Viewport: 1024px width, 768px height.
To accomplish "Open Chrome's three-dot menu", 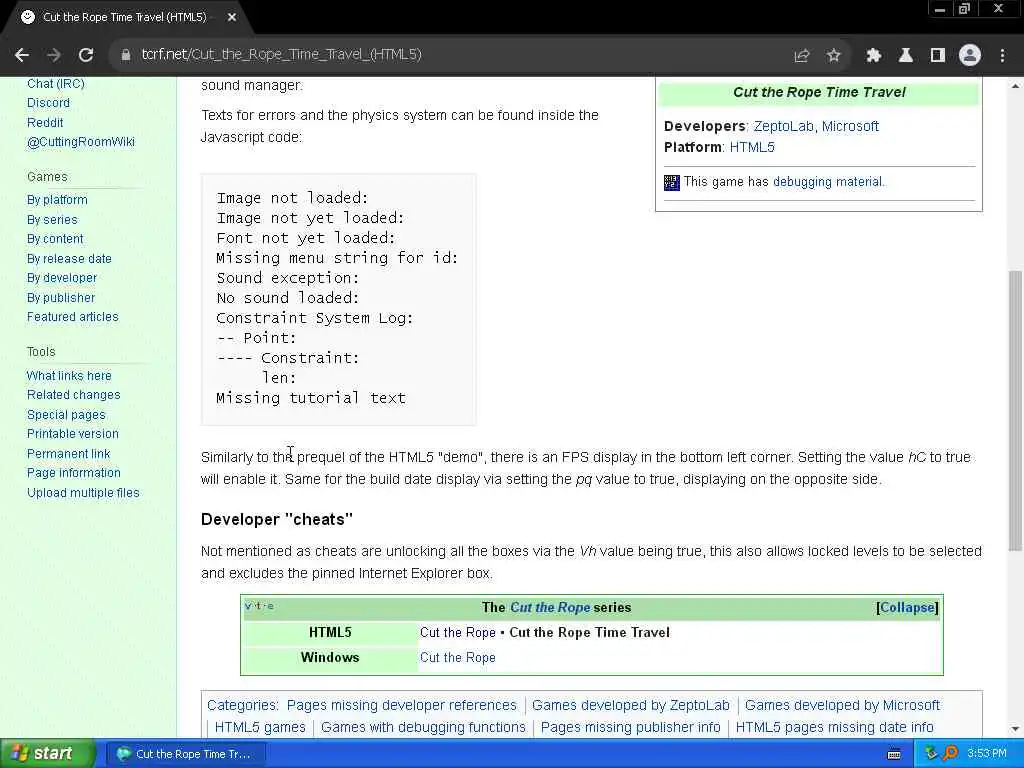I will click(1002, 56).
